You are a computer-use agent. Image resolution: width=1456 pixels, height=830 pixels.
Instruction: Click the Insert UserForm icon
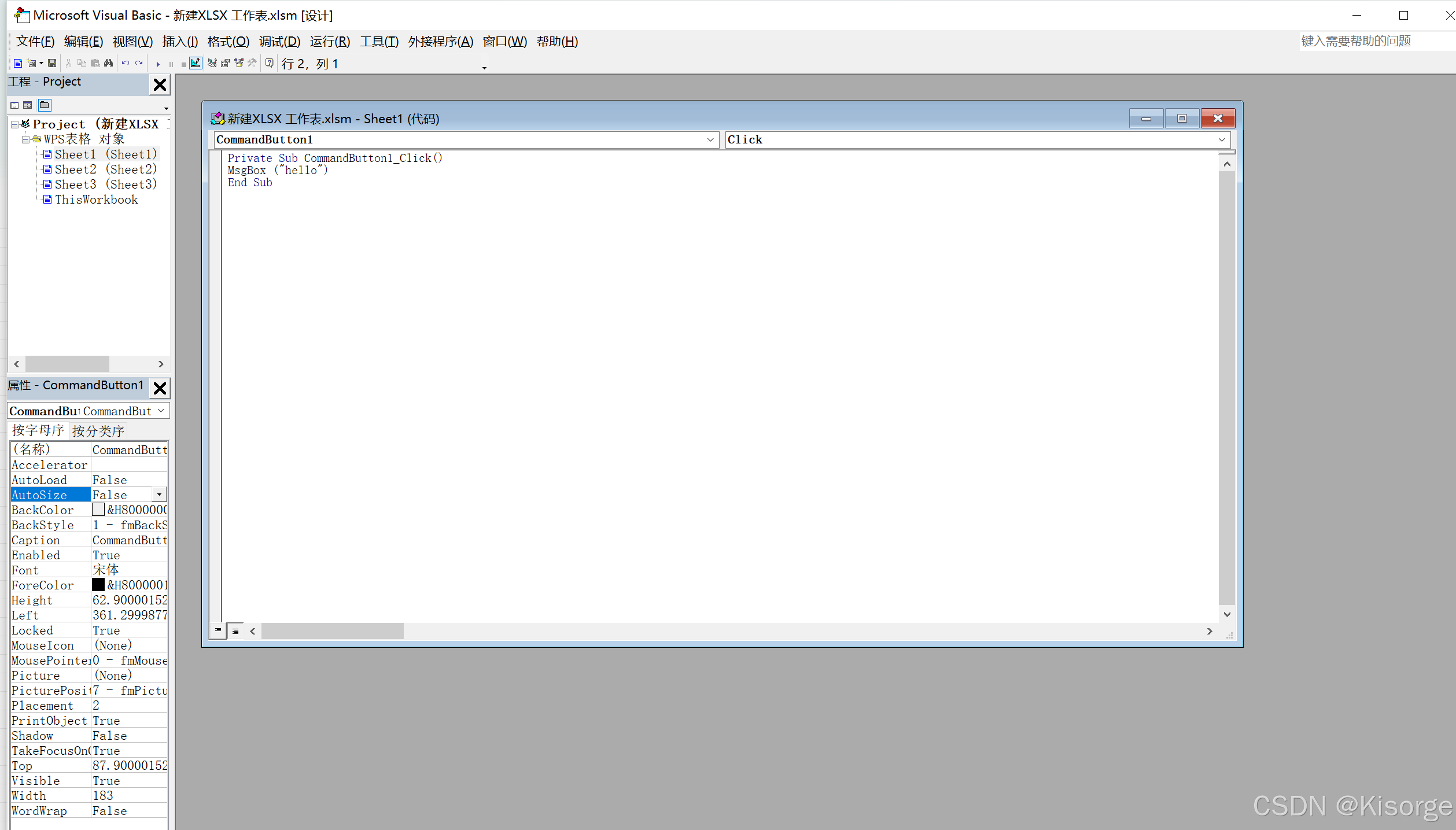31,64
